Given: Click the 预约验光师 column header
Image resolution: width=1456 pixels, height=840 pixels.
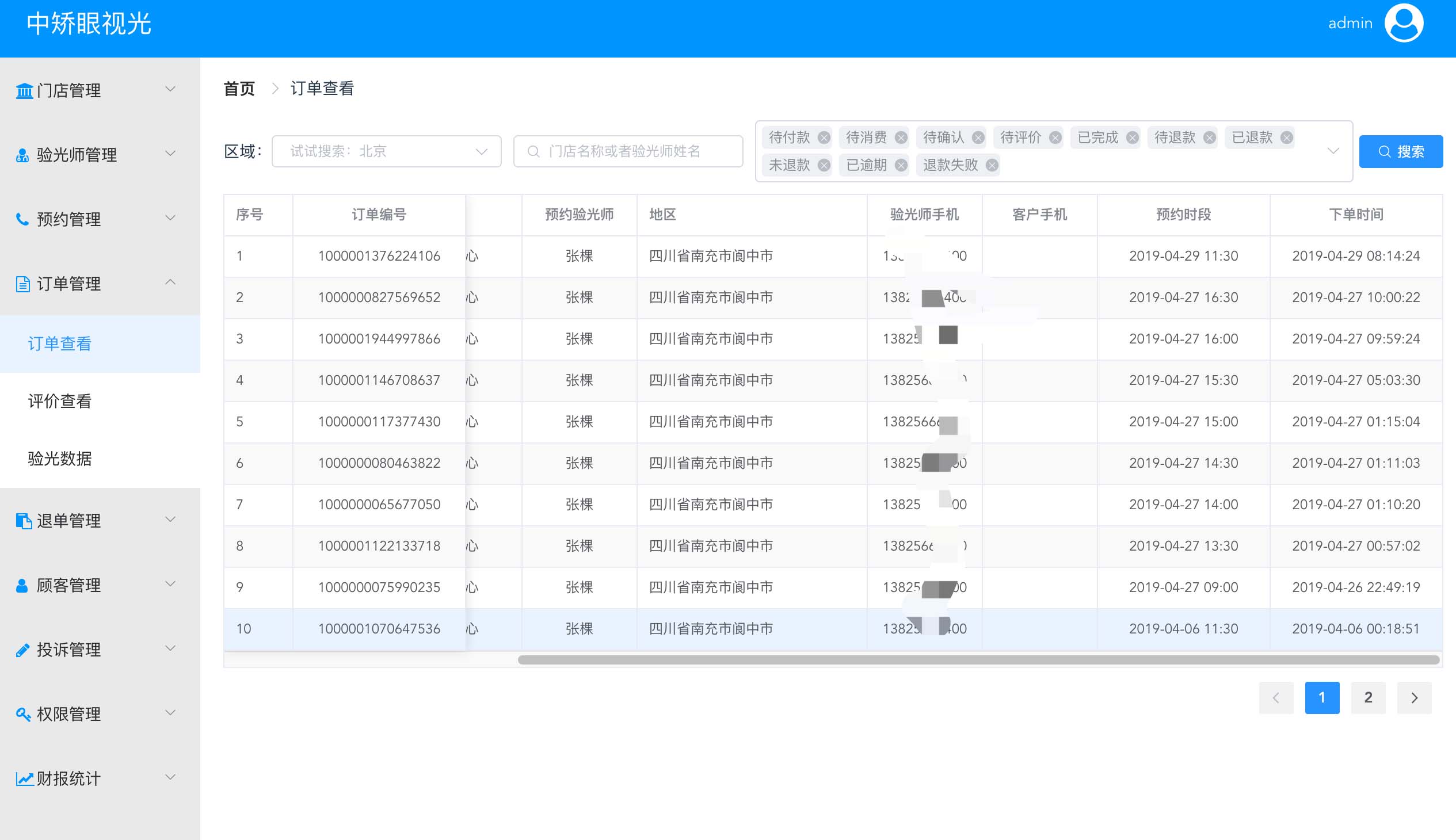Looking at the screenshot, I should coord(579,215).
